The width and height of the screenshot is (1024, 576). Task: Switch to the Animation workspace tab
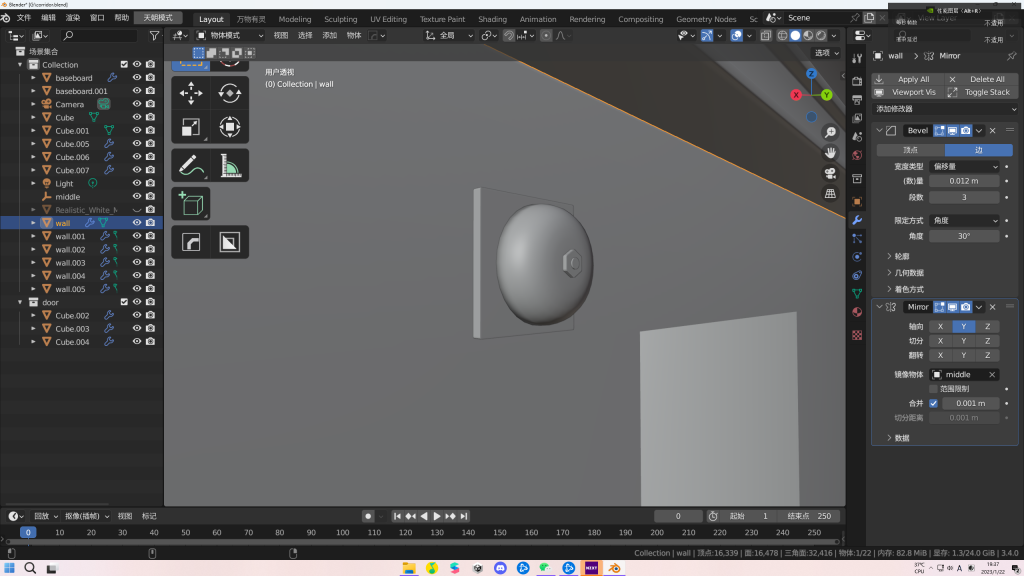(537, 19)
